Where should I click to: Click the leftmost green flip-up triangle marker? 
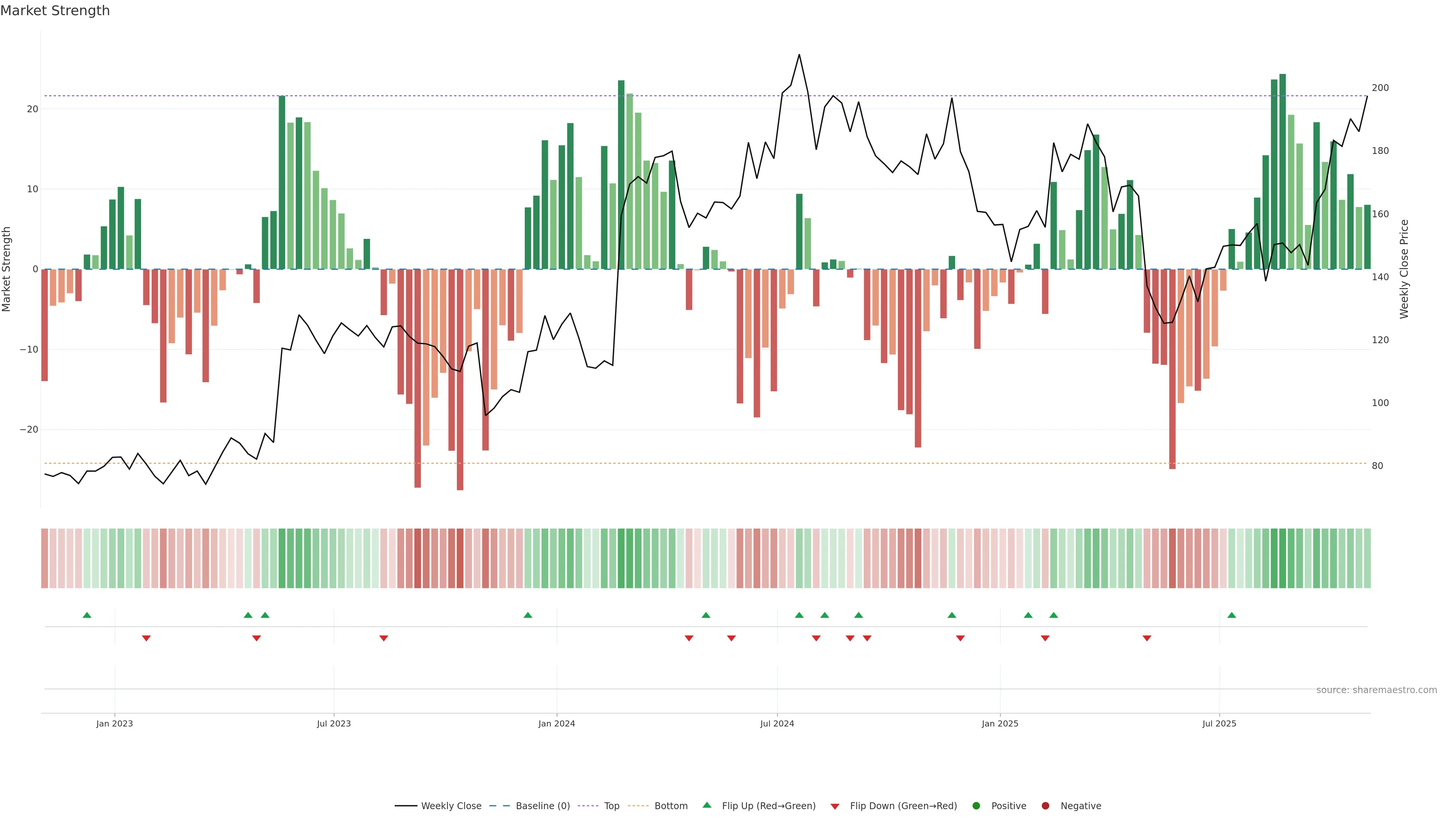[x=87, y=615]
